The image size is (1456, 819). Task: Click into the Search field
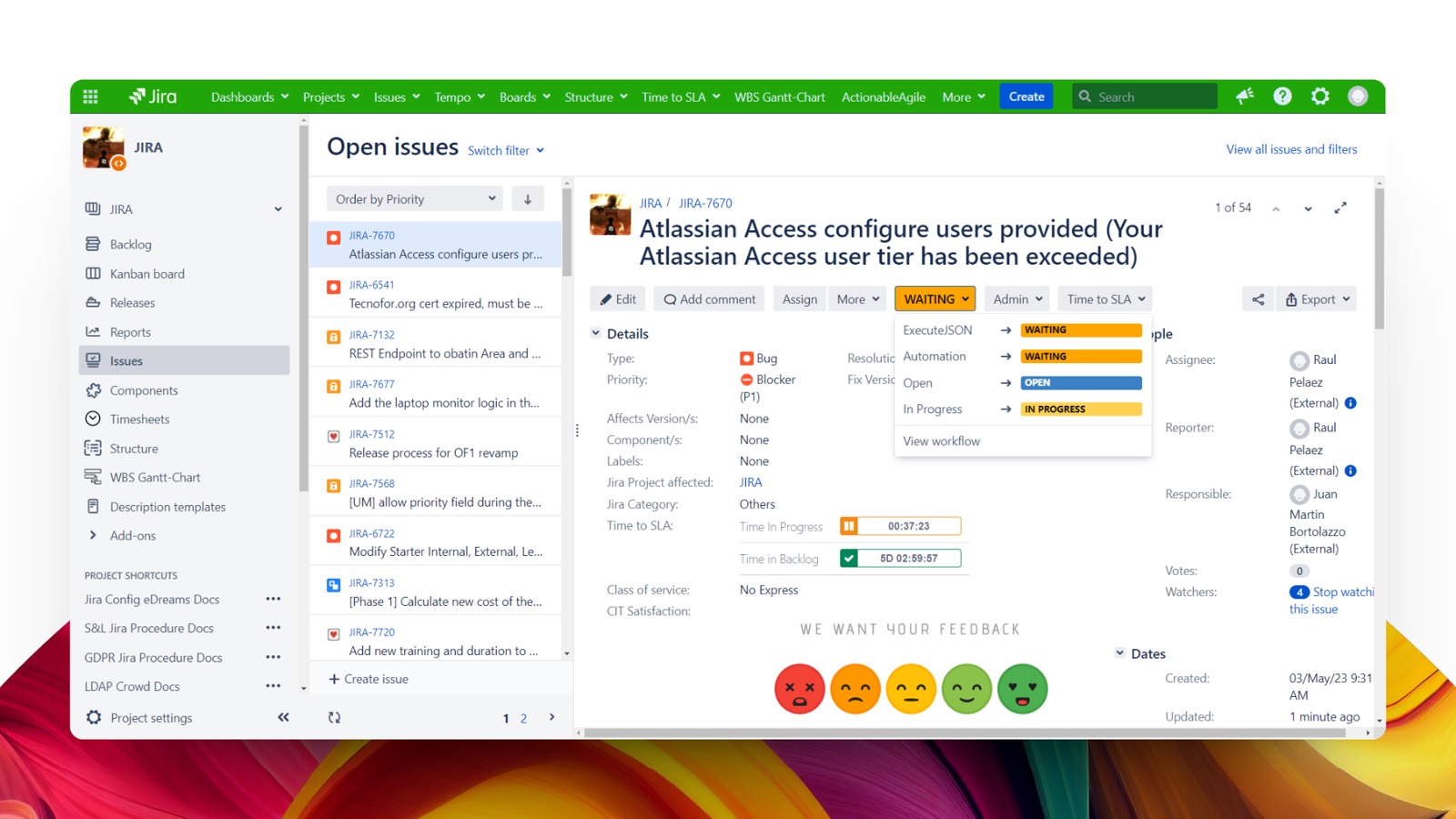(x=1145, y=96)
